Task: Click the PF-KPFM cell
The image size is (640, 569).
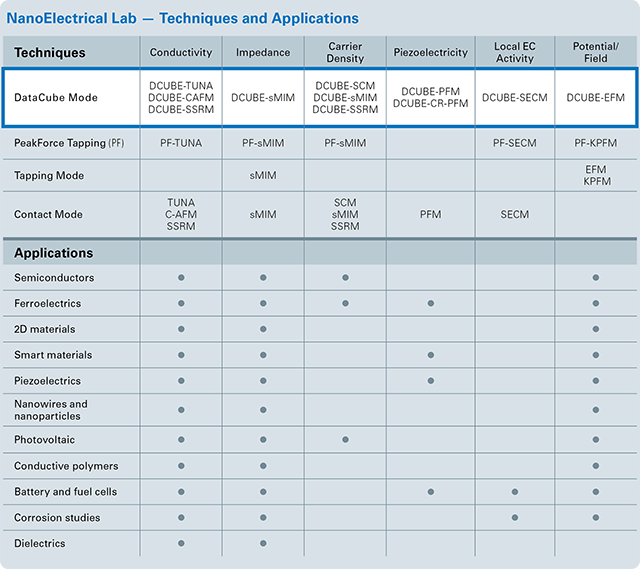Action: tap(595, 143)
